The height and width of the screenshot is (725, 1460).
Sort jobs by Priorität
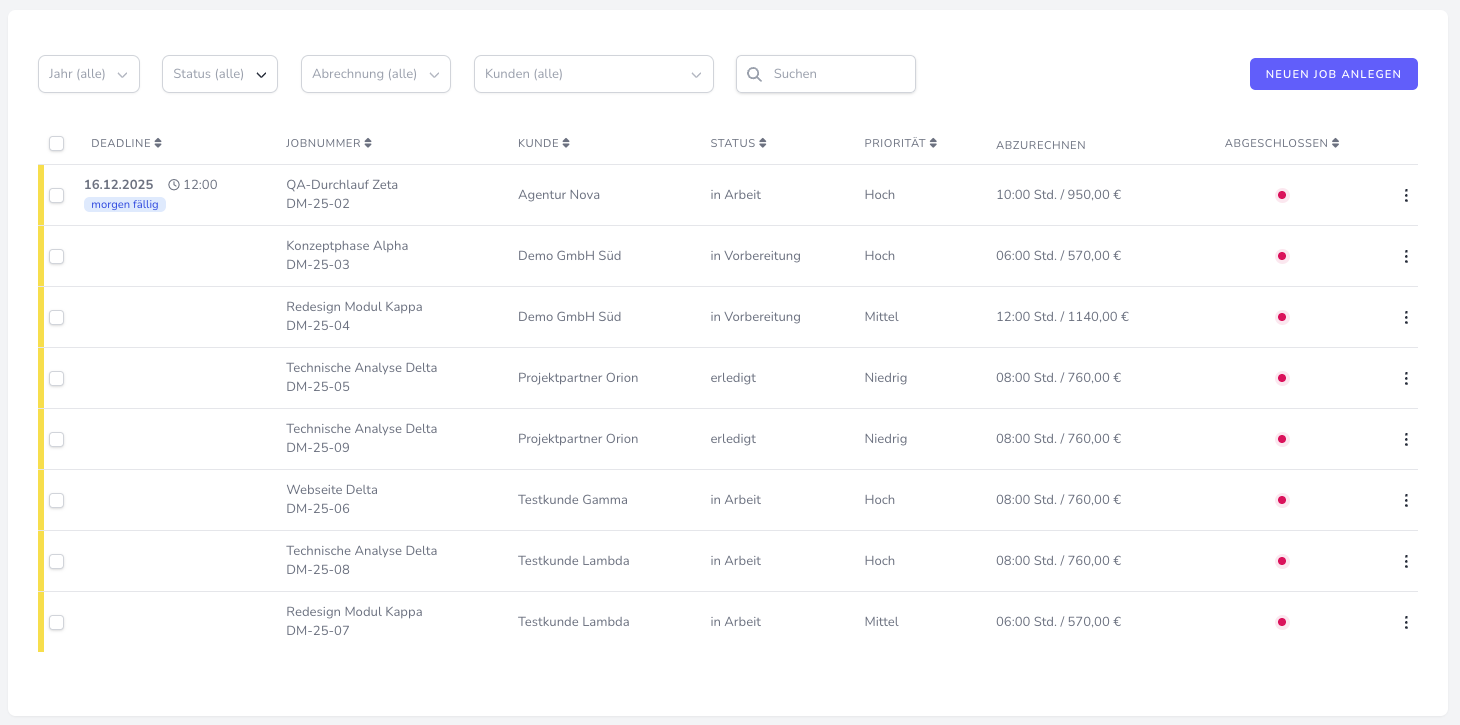[x=934, y=143]
